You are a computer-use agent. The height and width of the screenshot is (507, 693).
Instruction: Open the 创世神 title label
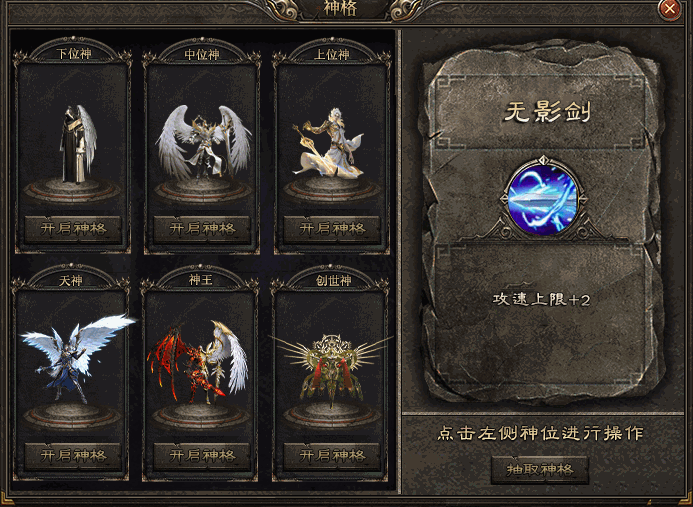(x=334, y=281)
